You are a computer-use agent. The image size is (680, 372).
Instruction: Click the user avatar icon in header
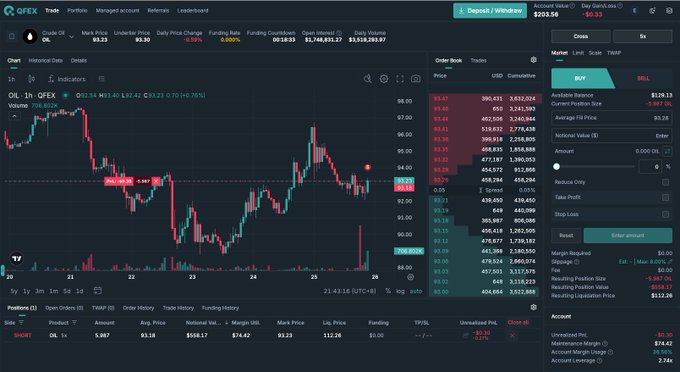(634, 11)
